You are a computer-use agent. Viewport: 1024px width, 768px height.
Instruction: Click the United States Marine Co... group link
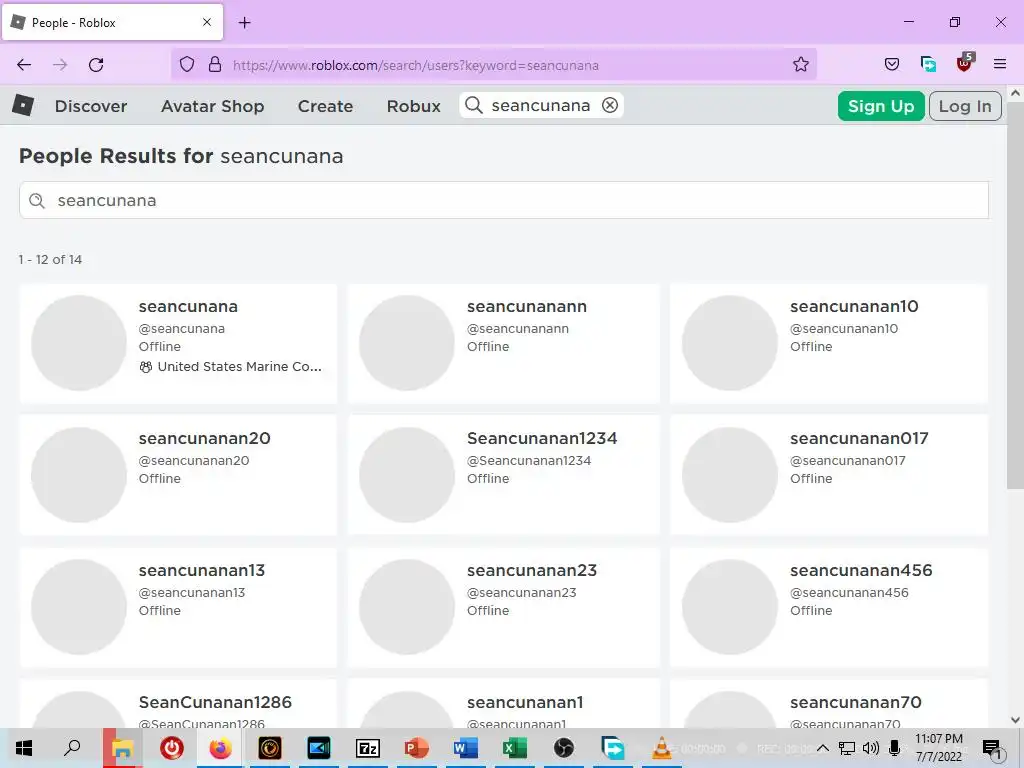point(231,366)
